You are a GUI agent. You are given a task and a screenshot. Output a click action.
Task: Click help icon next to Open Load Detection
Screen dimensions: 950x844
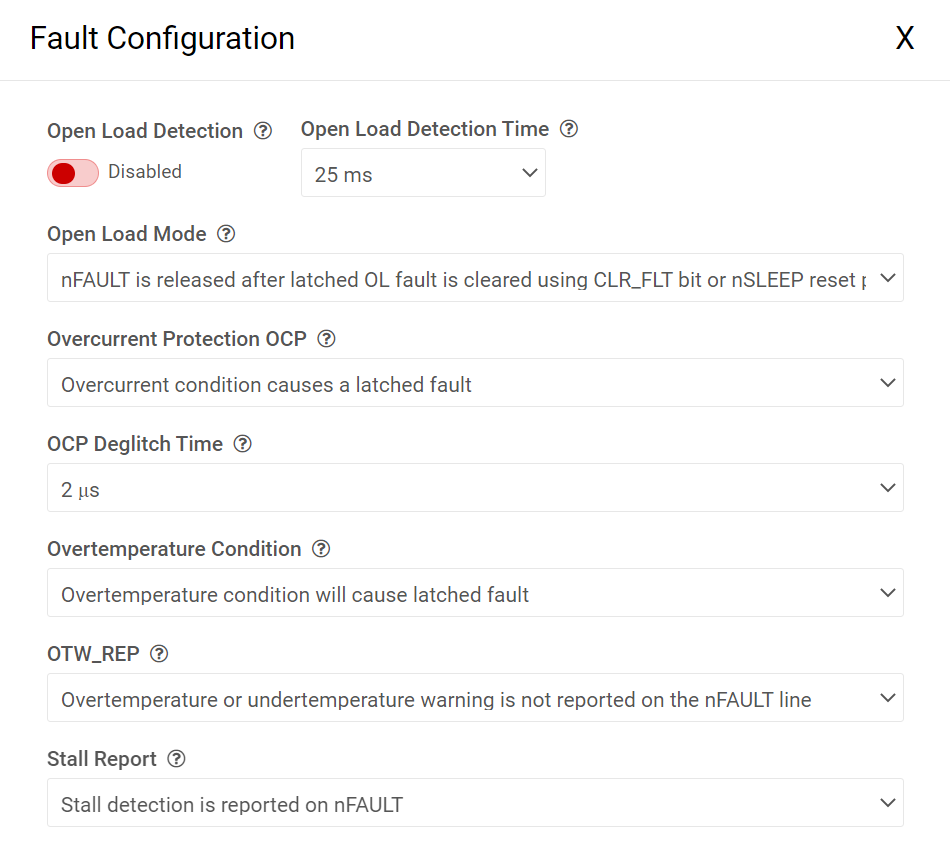(x=263, y=131)
